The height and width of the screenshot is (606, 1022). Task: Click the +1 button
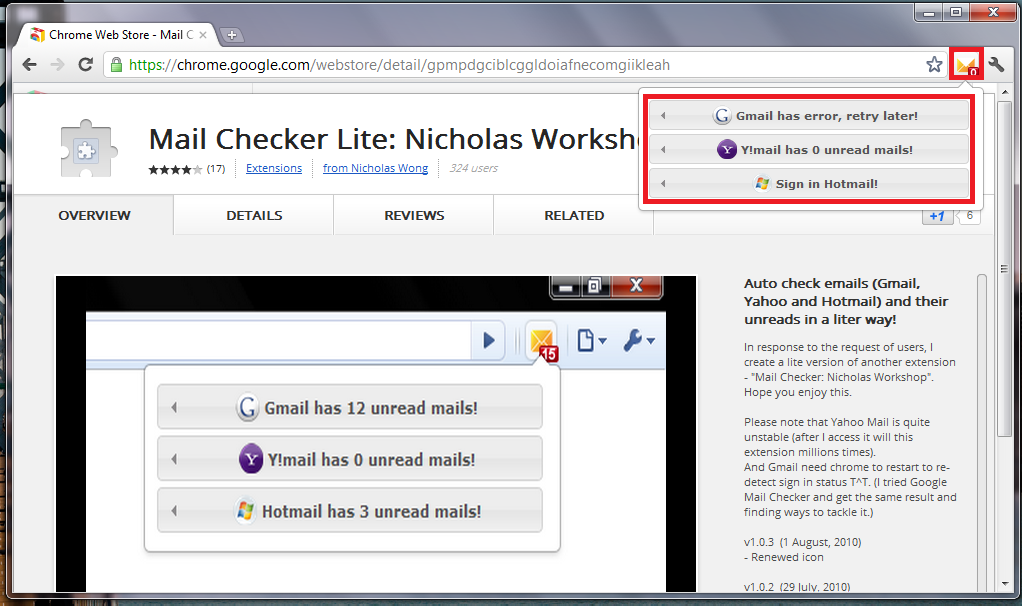coord(937,216)
